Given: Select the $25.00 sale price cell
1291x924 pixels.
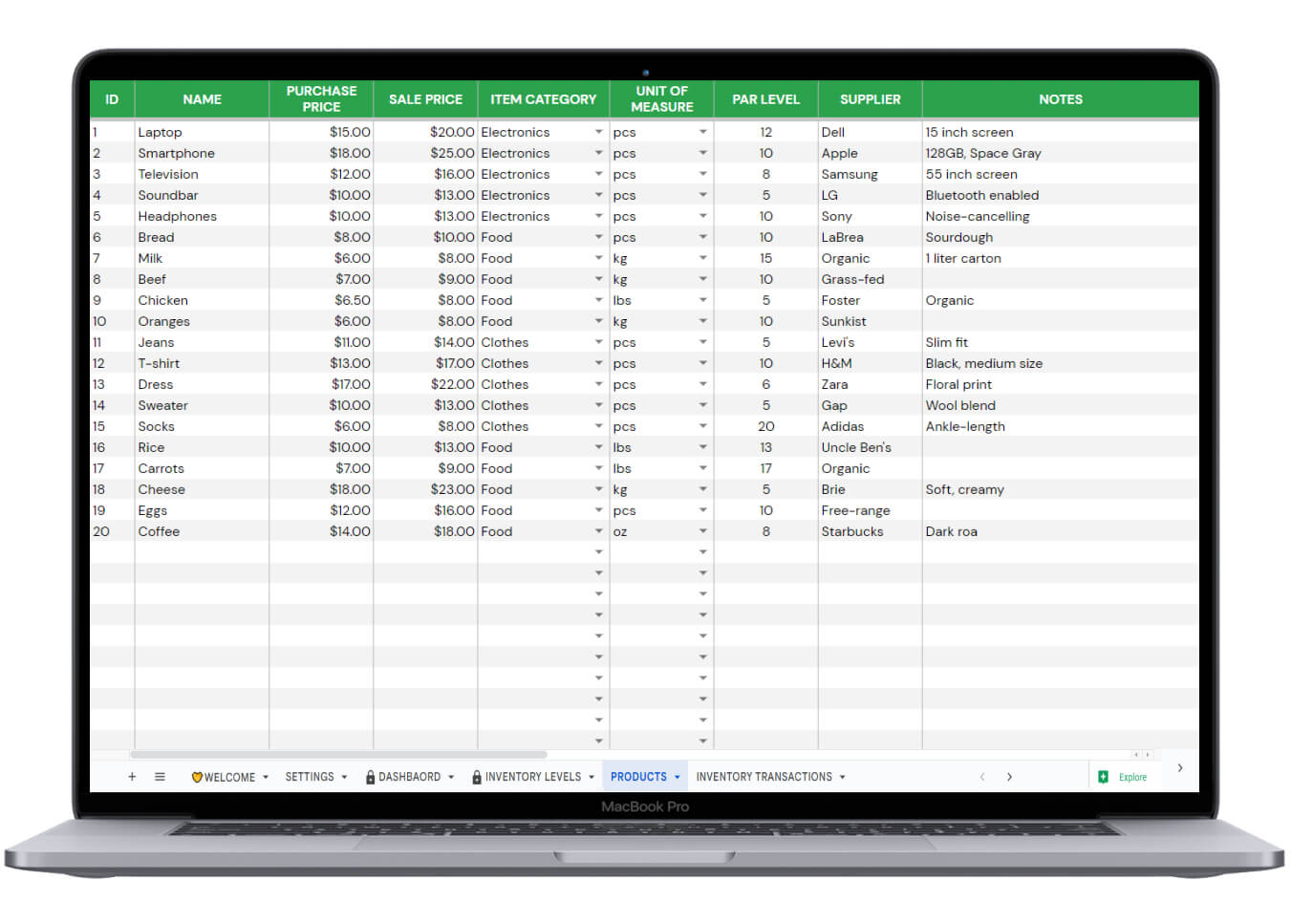Looking at the screenshot, I should tap(425, 153).
